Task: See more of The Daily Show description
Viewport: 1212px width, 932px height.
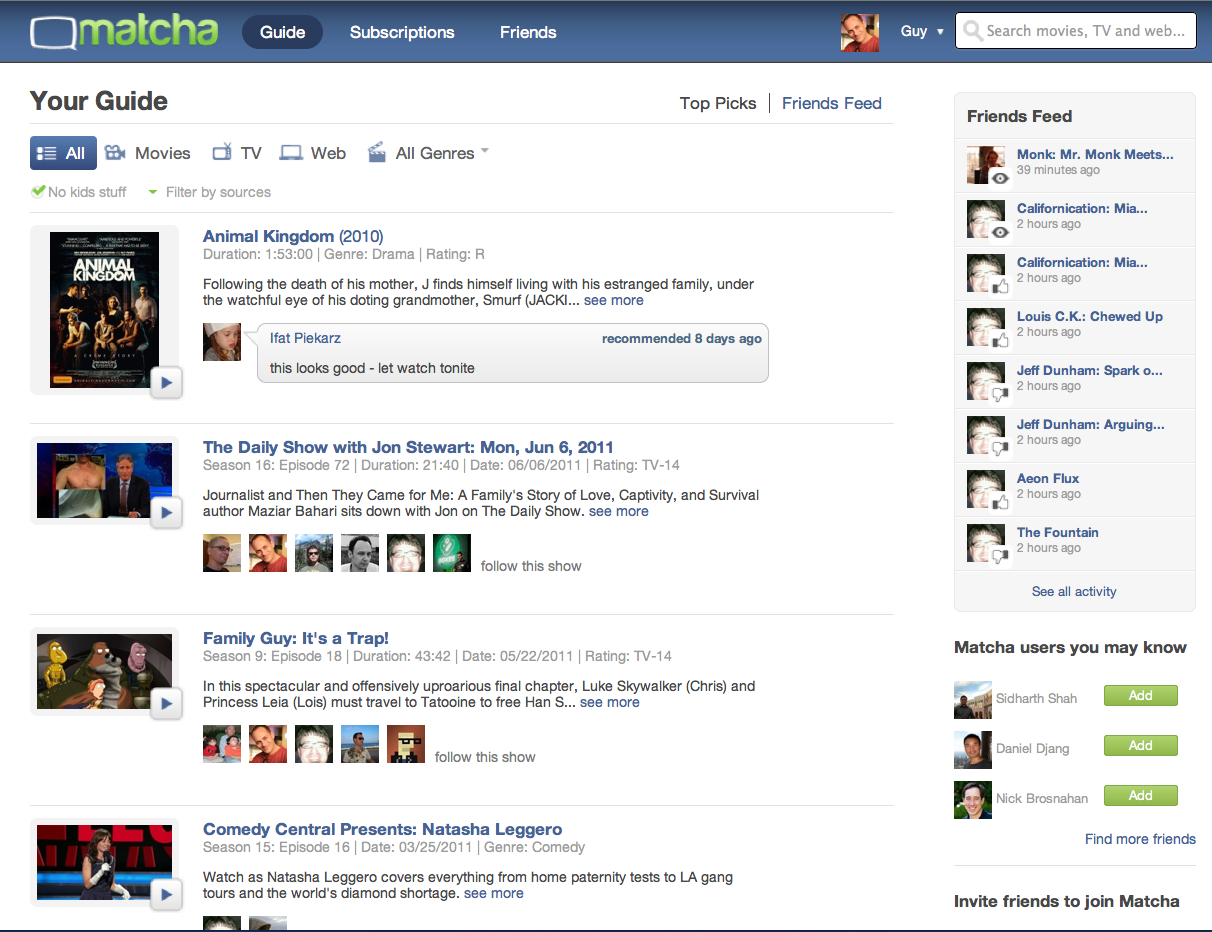Action: tap(619, 511)
